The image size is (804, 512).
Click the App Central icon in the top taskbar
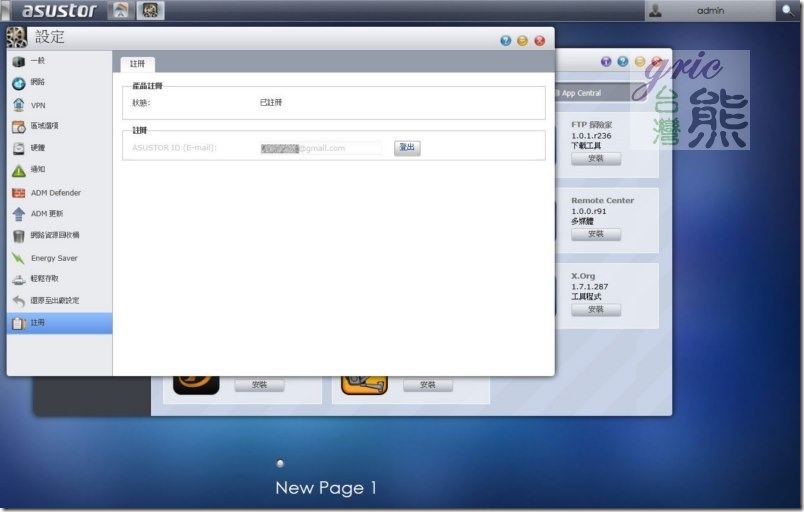[x=121, y=10]
